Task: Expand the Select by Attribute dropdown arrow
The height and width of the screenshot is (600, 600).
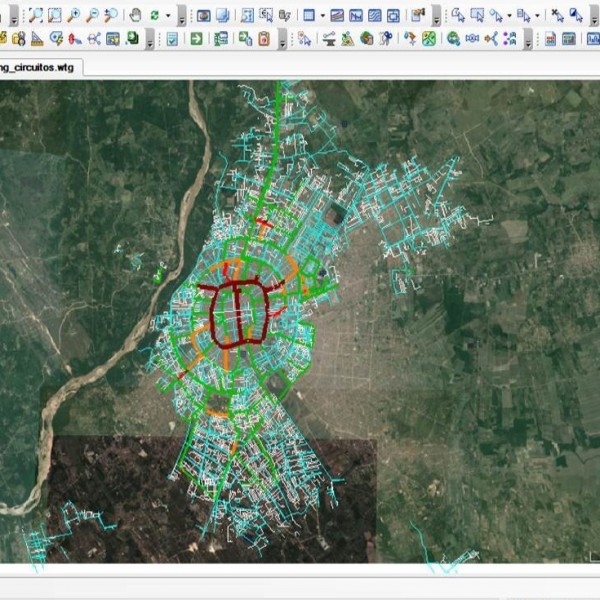Action: (x=537, y=16)
